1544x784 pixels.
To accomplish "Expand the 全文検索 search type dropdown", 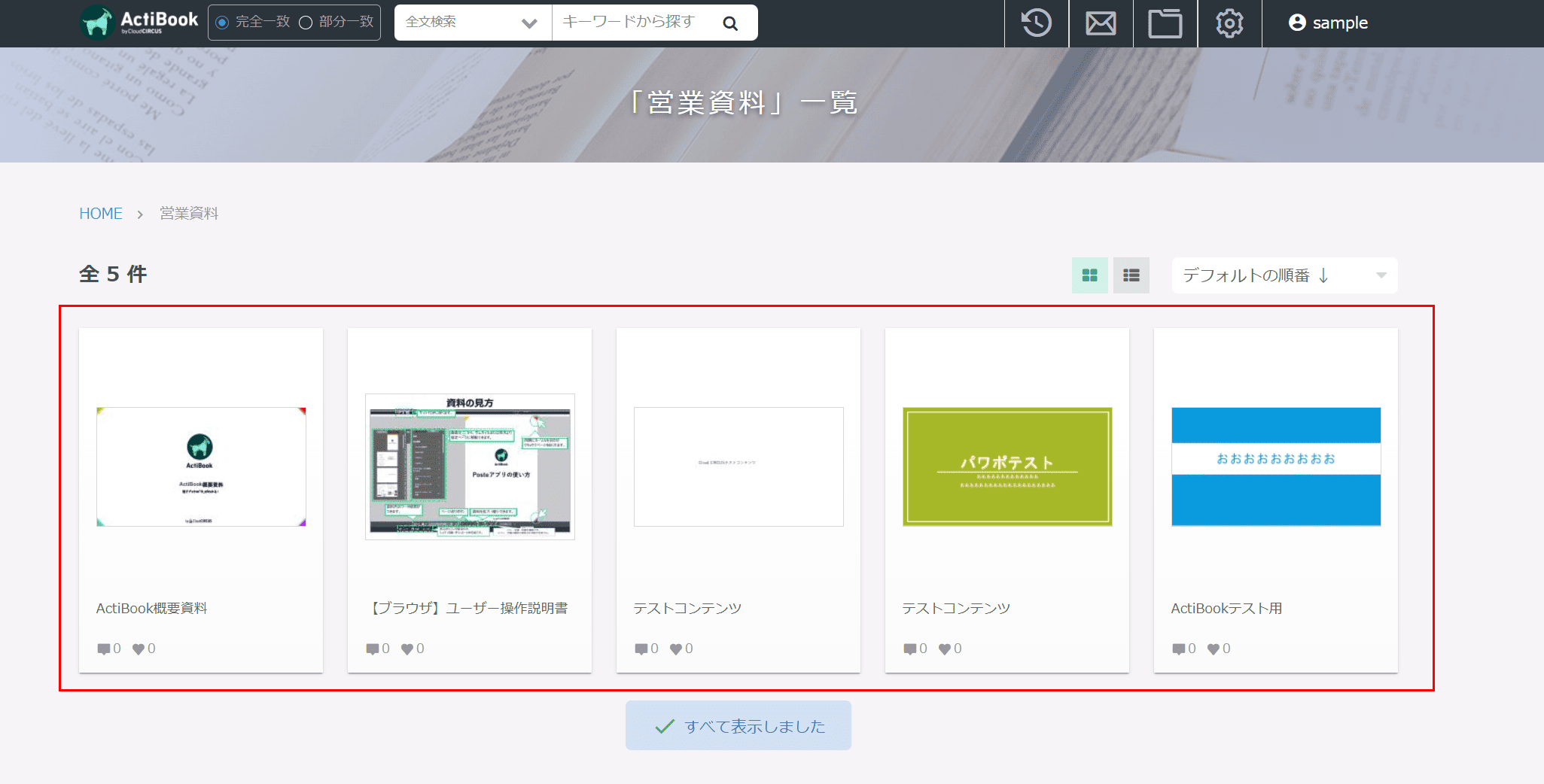I will 472,23.
